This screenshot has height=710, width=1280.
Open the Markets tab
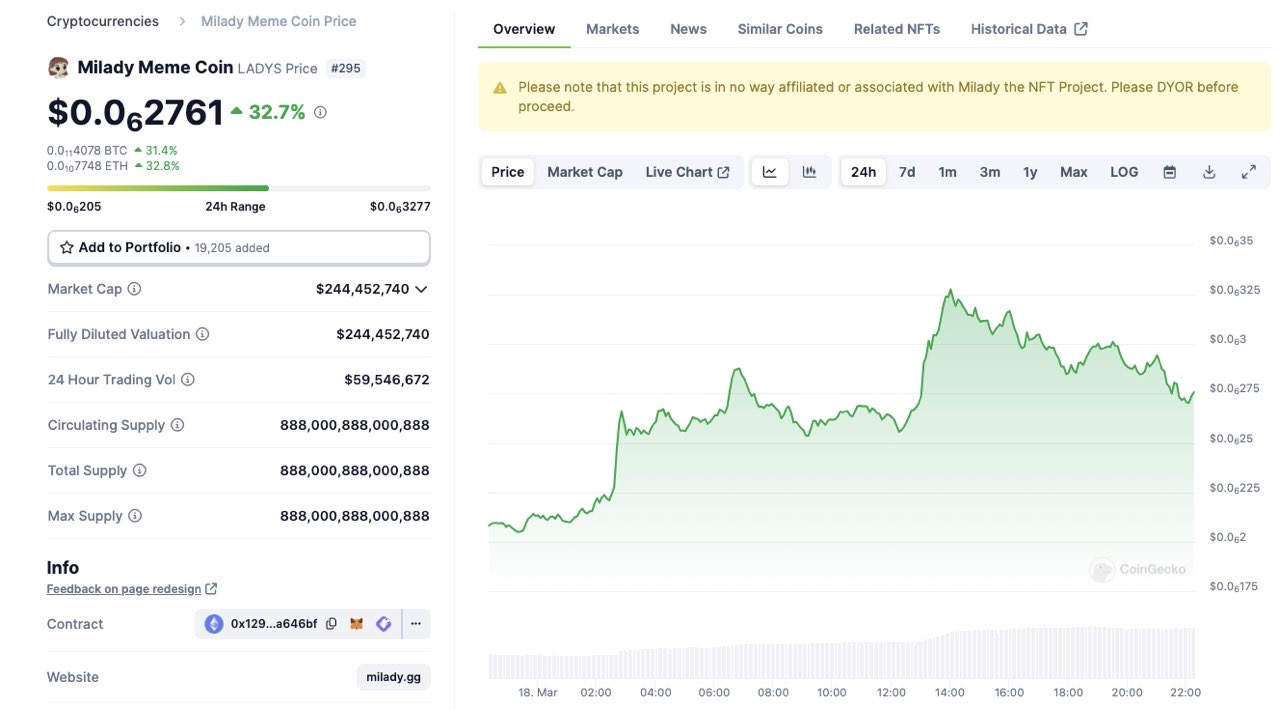coord(612,29)
